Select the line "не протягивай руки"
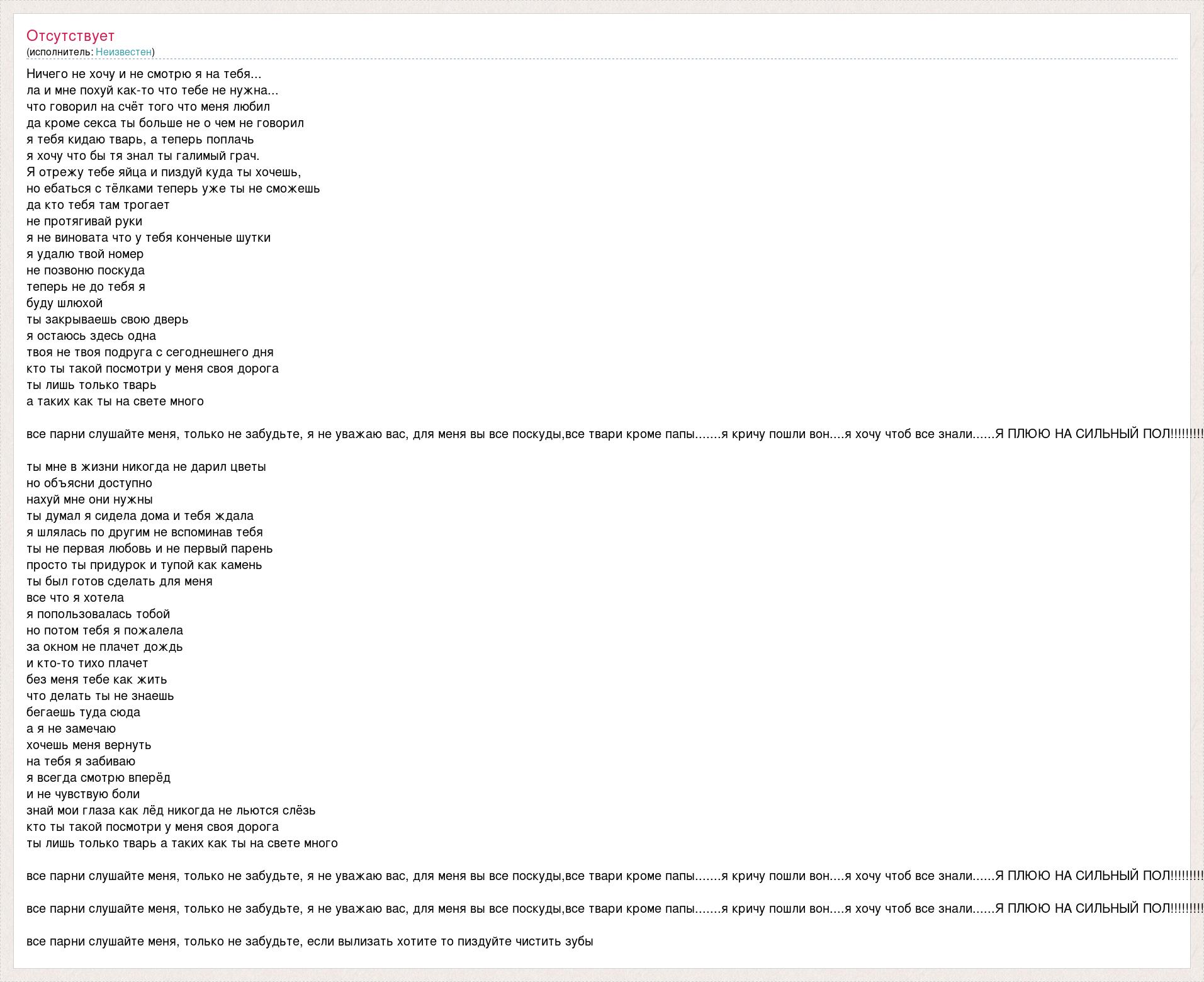The image size is (1204, 982). tap(84, 221)
